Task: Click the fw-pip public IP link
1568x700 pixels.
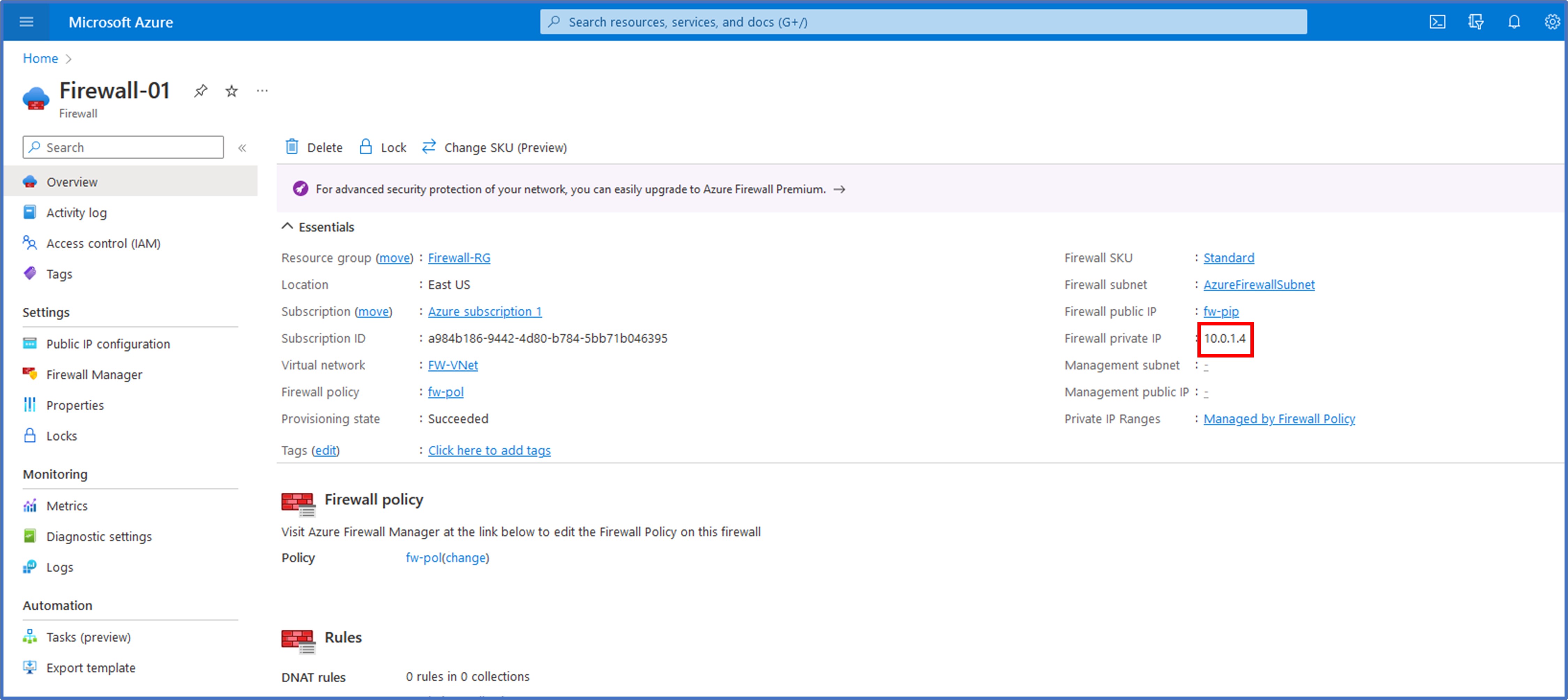Action: [1220, 311]
